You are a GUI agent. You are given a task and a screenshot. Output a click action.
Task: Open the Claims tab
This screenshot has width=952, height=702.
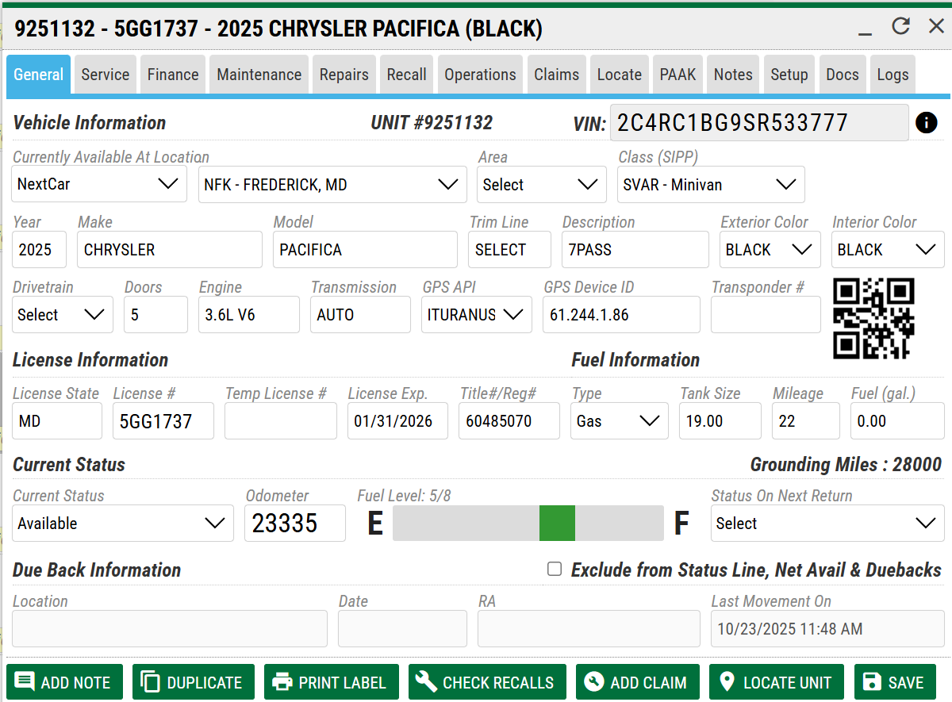point(556,75)
